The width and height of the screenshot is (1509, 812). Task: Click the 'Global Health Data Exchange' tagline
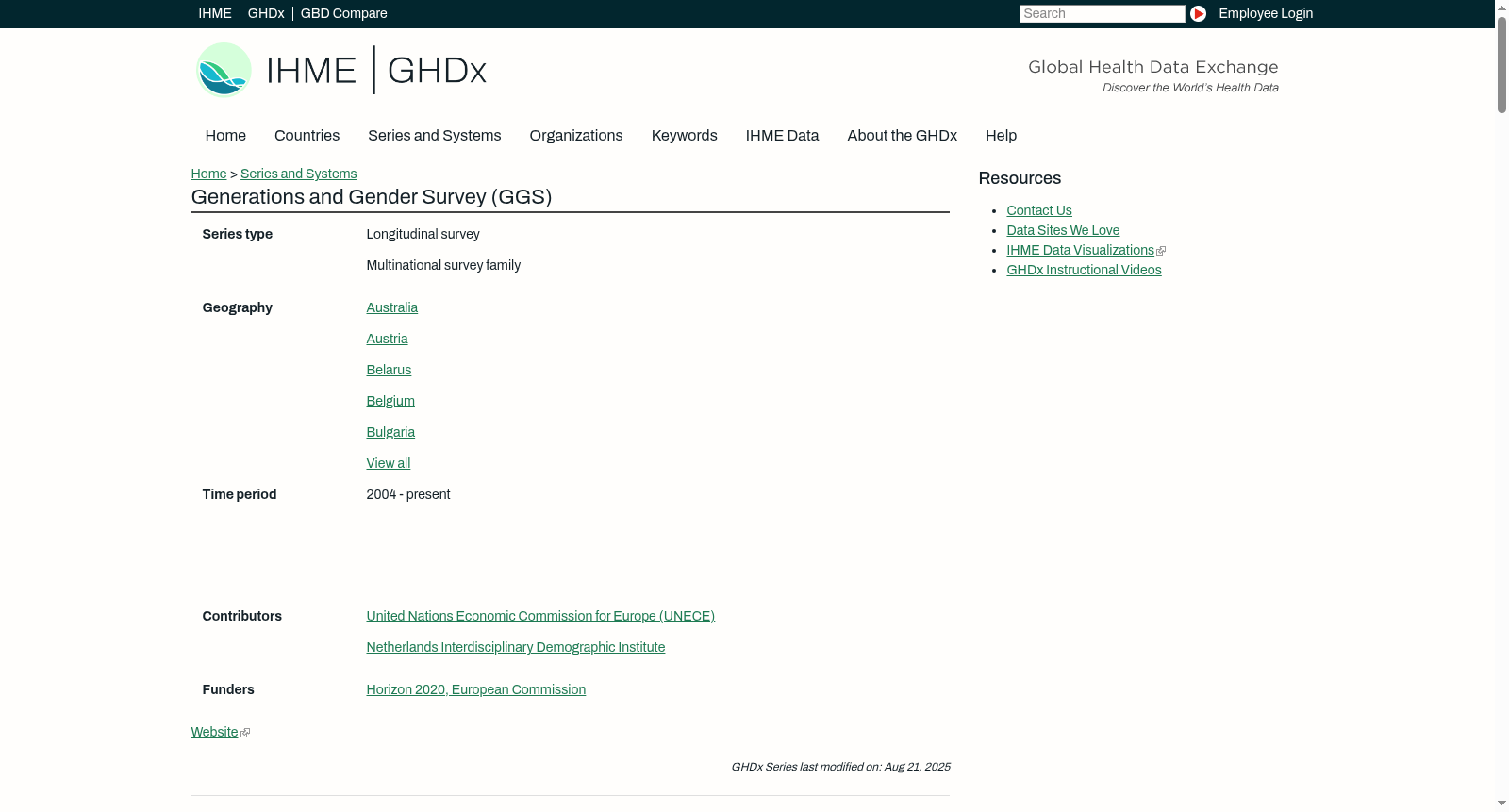[x=1153, y=67]
